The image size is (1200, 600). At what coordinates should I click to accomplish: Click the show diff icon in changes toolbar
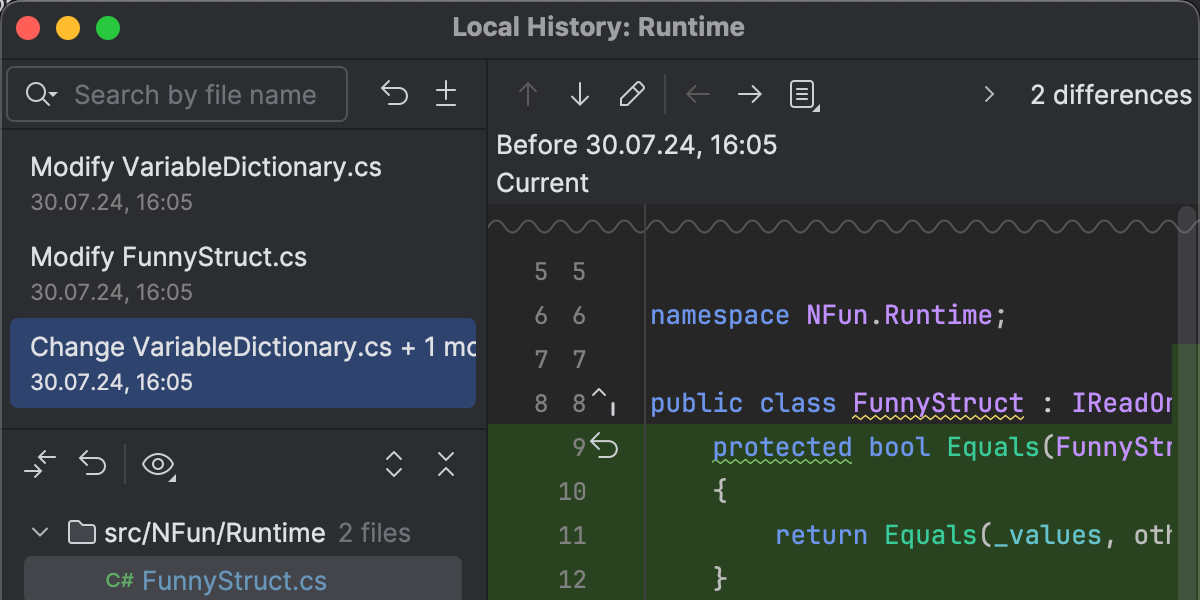pyautogui.click(x=40, y=464)
